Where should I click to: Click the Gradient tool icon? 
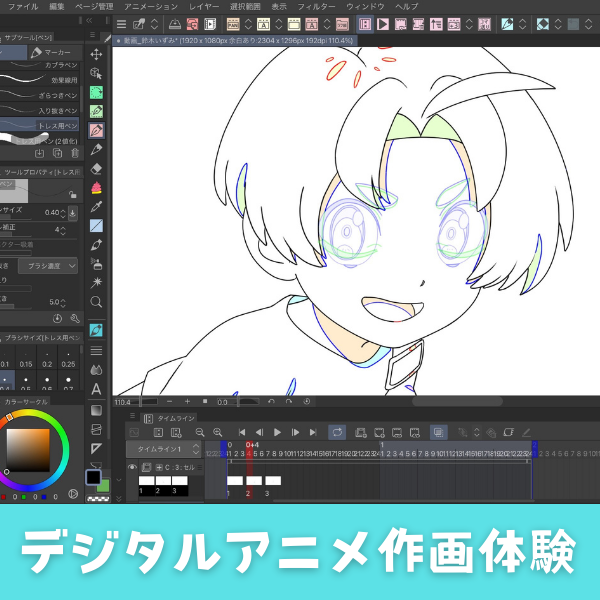(x=97, y=409)
